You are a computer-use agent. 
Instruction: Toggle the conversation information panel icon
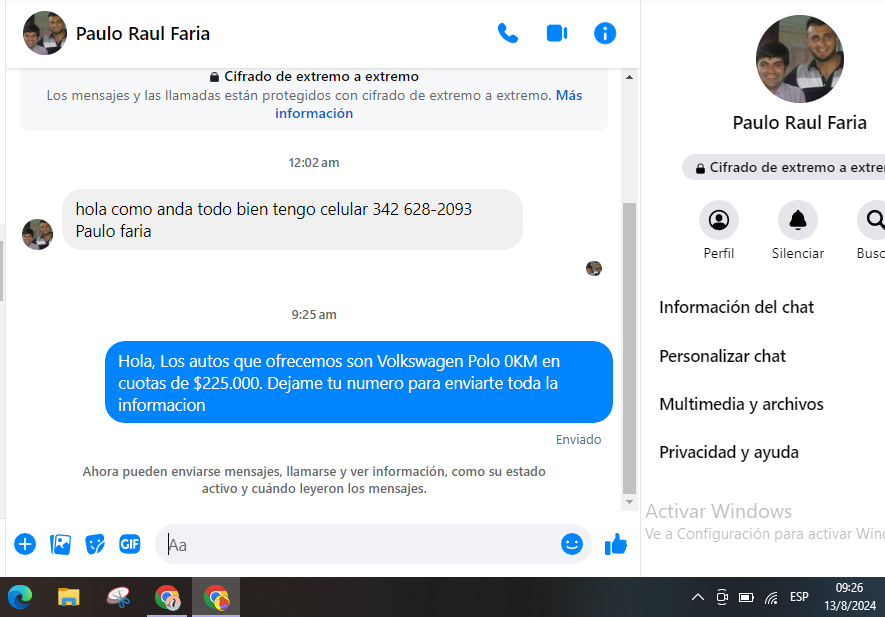click(x=604, y=33)
